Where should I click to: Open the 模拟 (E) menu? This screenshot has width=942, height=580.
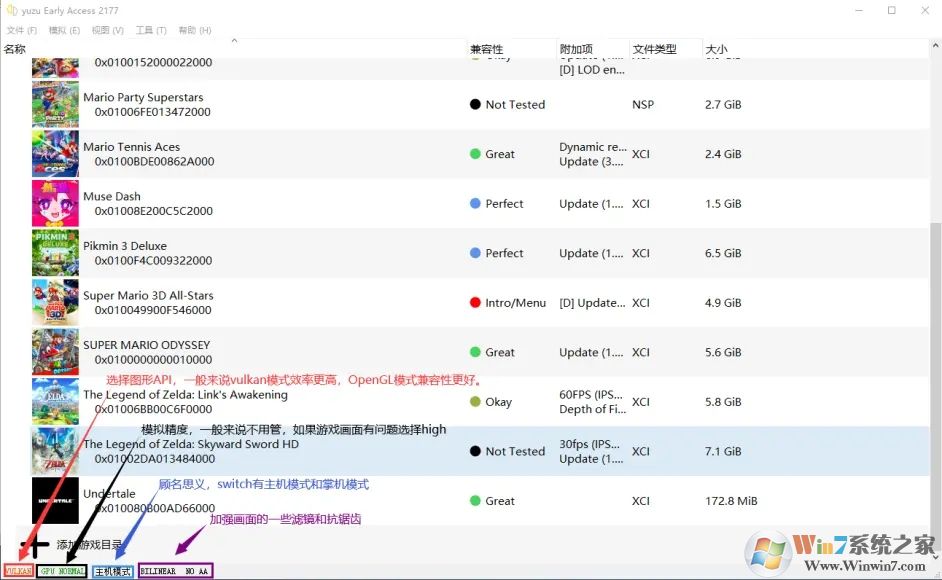[x=64, y=30]
